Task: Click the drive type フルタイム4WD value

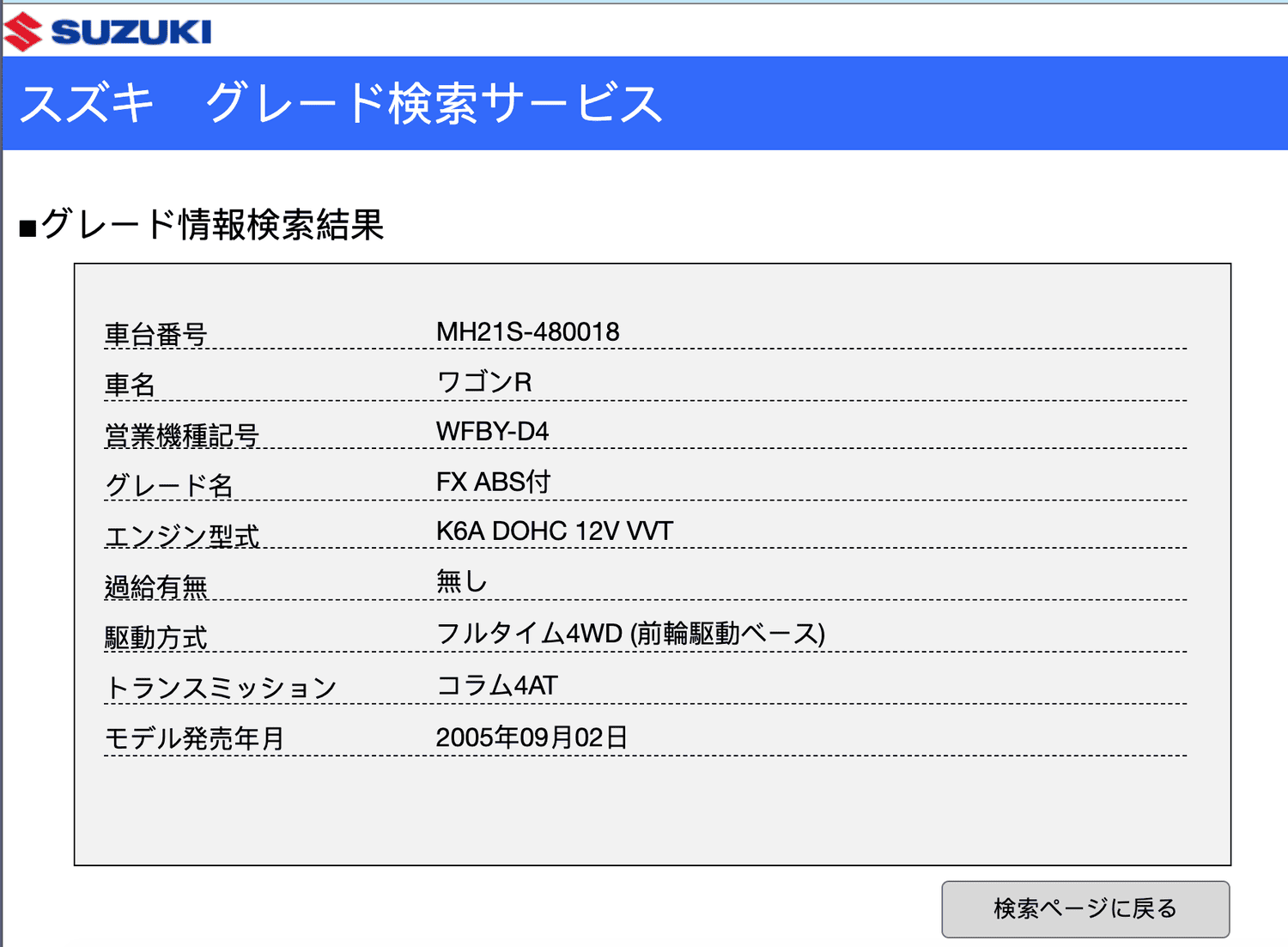Action: 630,634
